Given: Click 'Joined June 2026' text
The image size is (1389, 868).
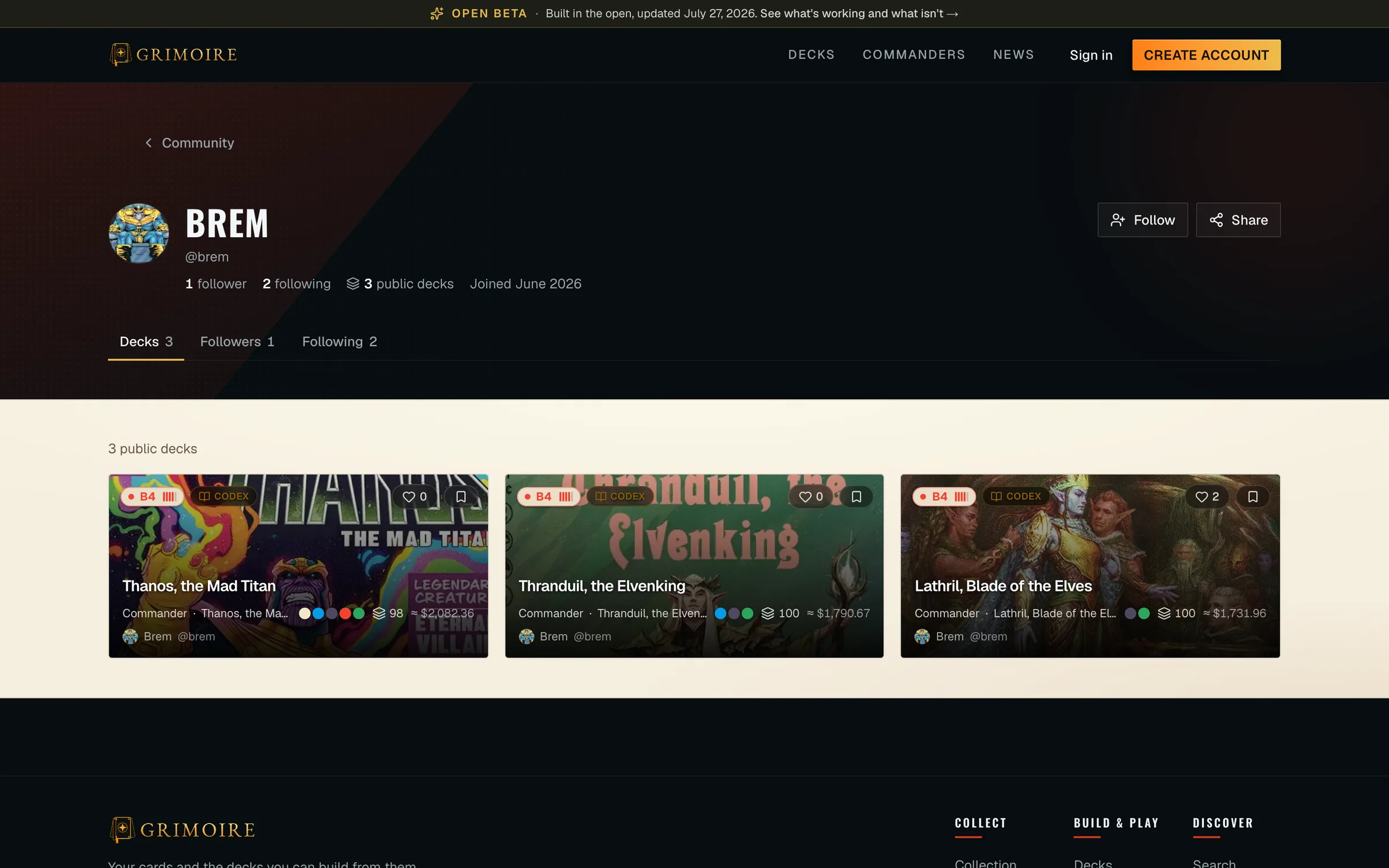Looking at the screenshot, I should tap(526, 284).
